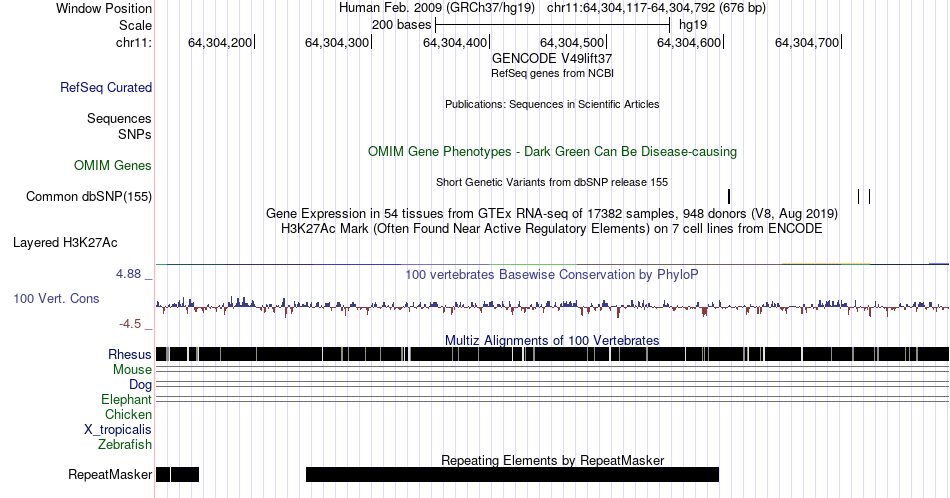
Task: Click 100 vertebrates Basewise Conservation by PhyloP title
Action: pos(552,274)
